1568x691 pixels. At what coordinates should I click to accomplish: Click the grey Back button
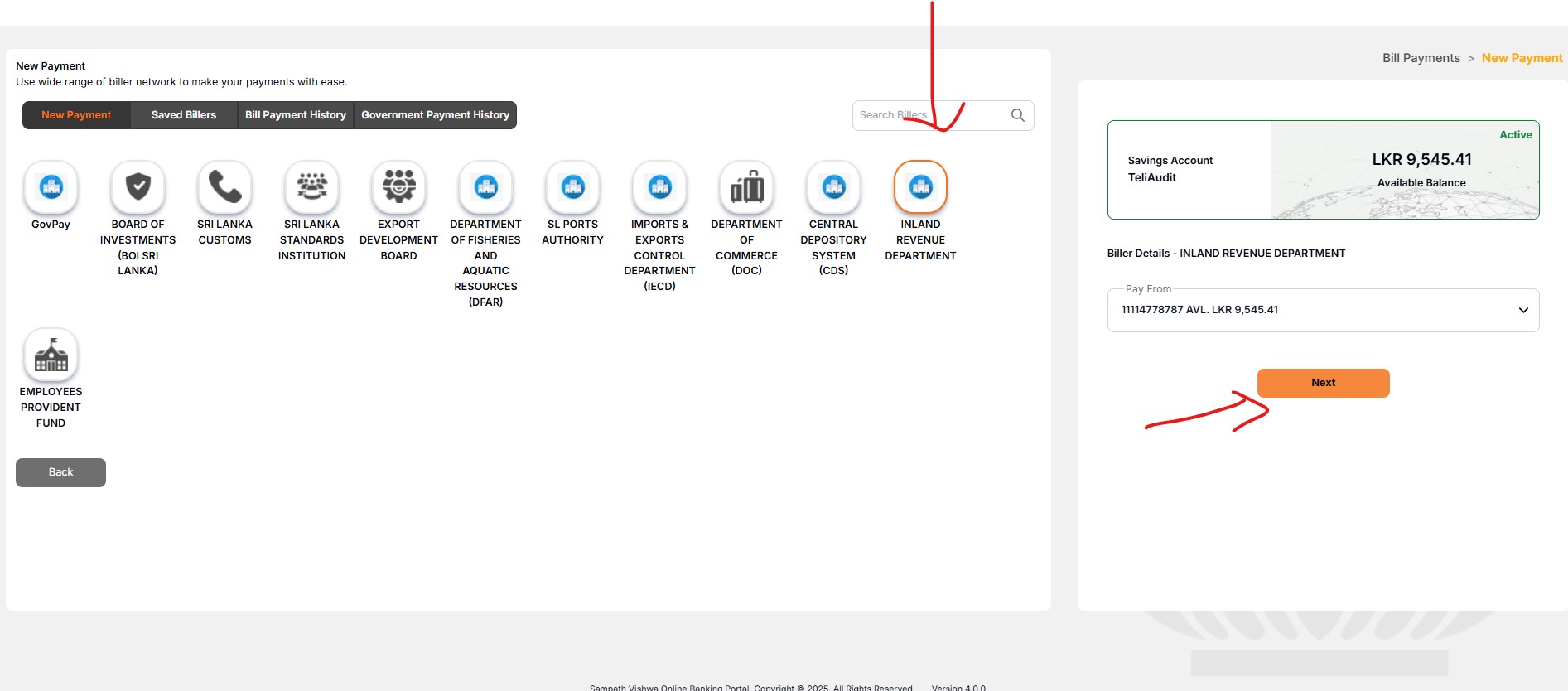pyautogui.click(x=60, y=472)
